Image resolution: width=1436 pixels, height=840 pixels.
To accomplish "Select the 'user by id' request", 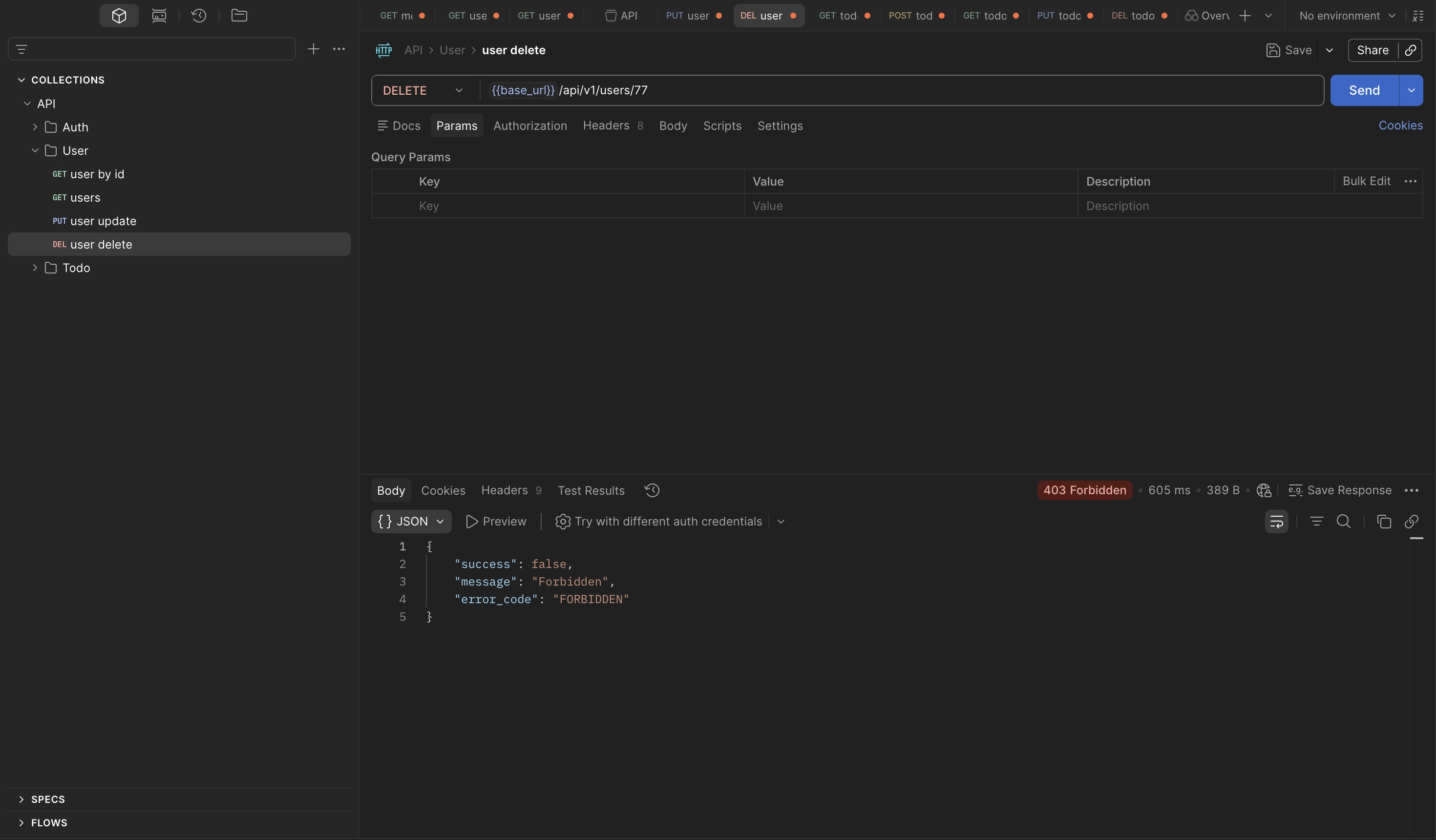I will pyautogui.click(x=179, y=174).
